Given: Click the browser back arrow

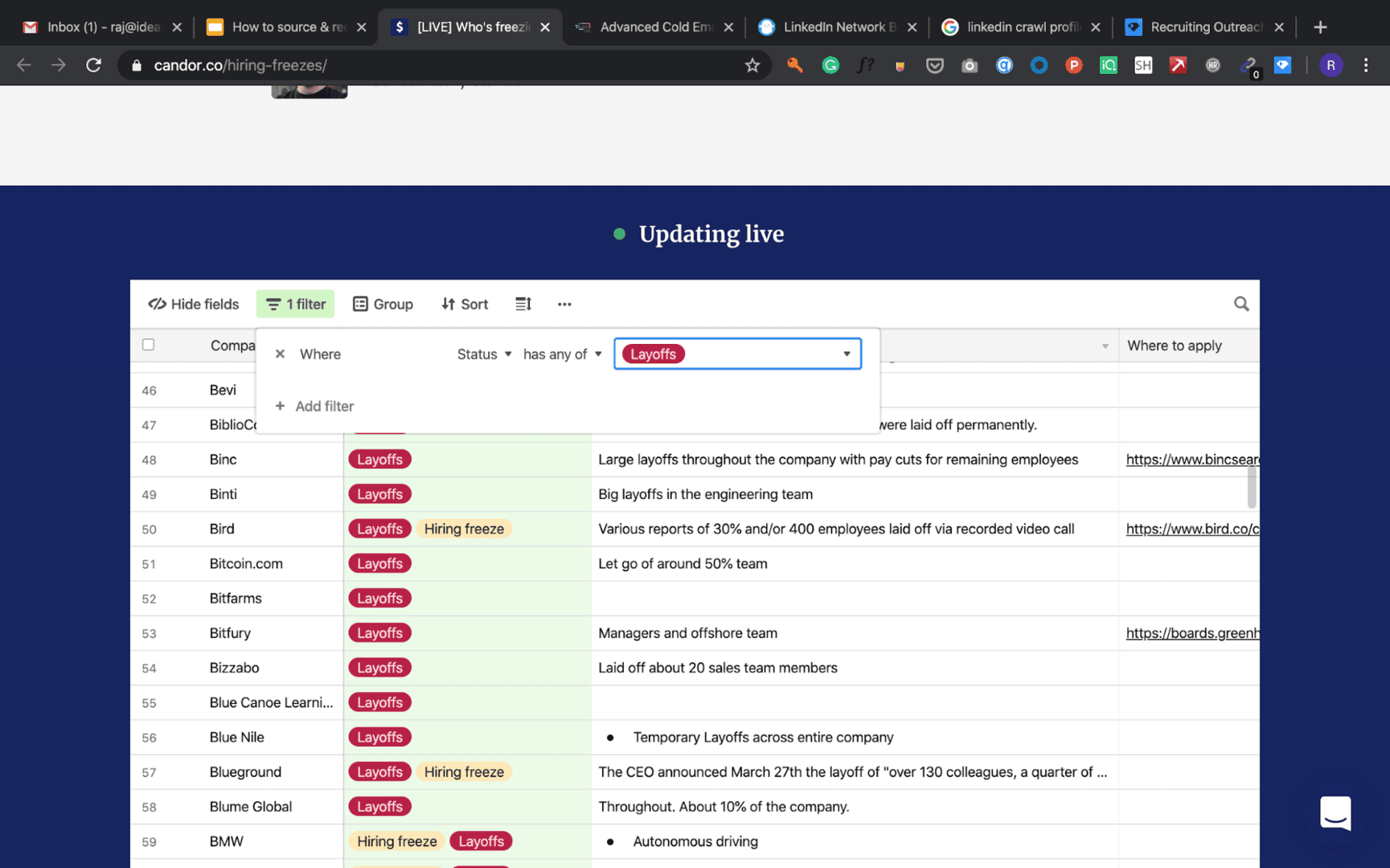Looking at the screenshot, I should [x=24, y=65].
